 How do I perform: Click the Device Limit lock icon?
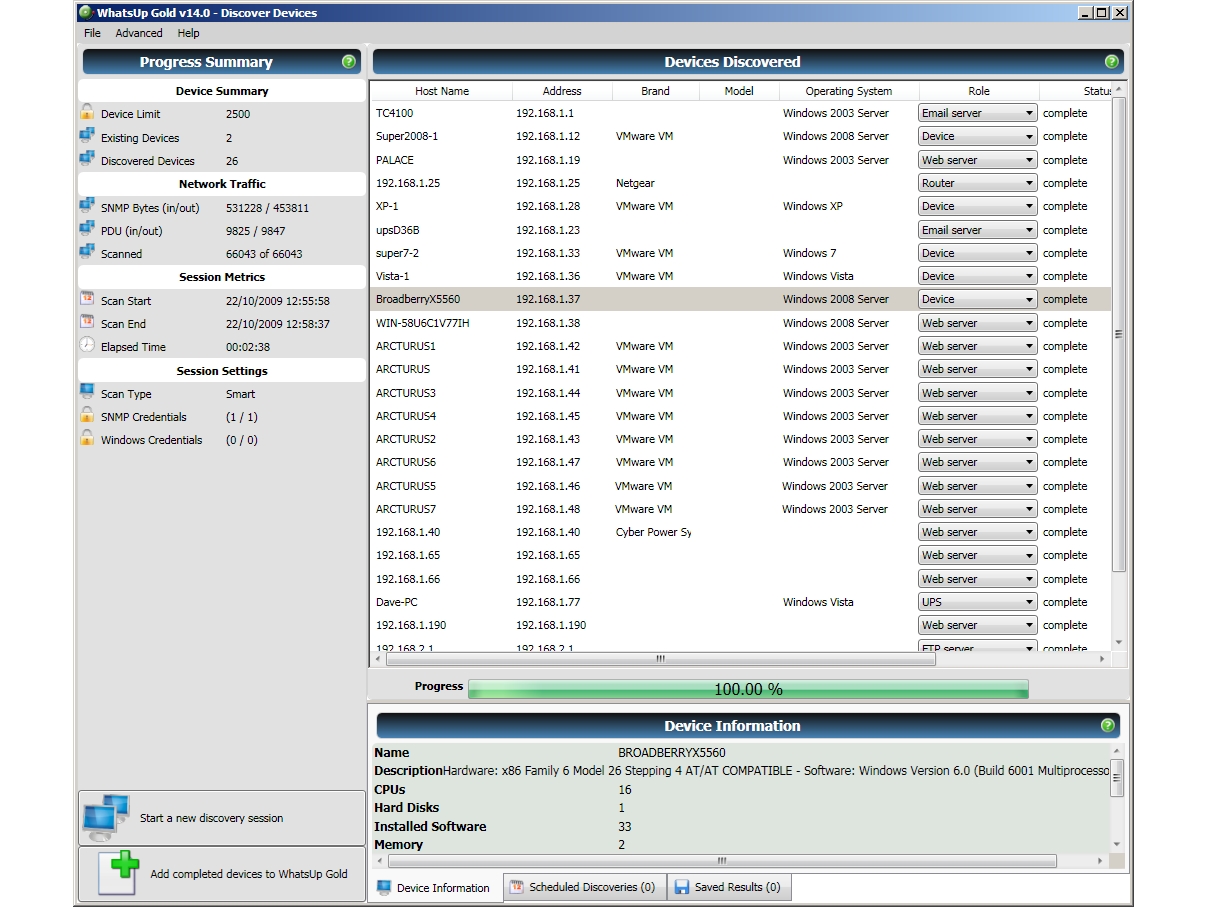click(x=87, y=113)
